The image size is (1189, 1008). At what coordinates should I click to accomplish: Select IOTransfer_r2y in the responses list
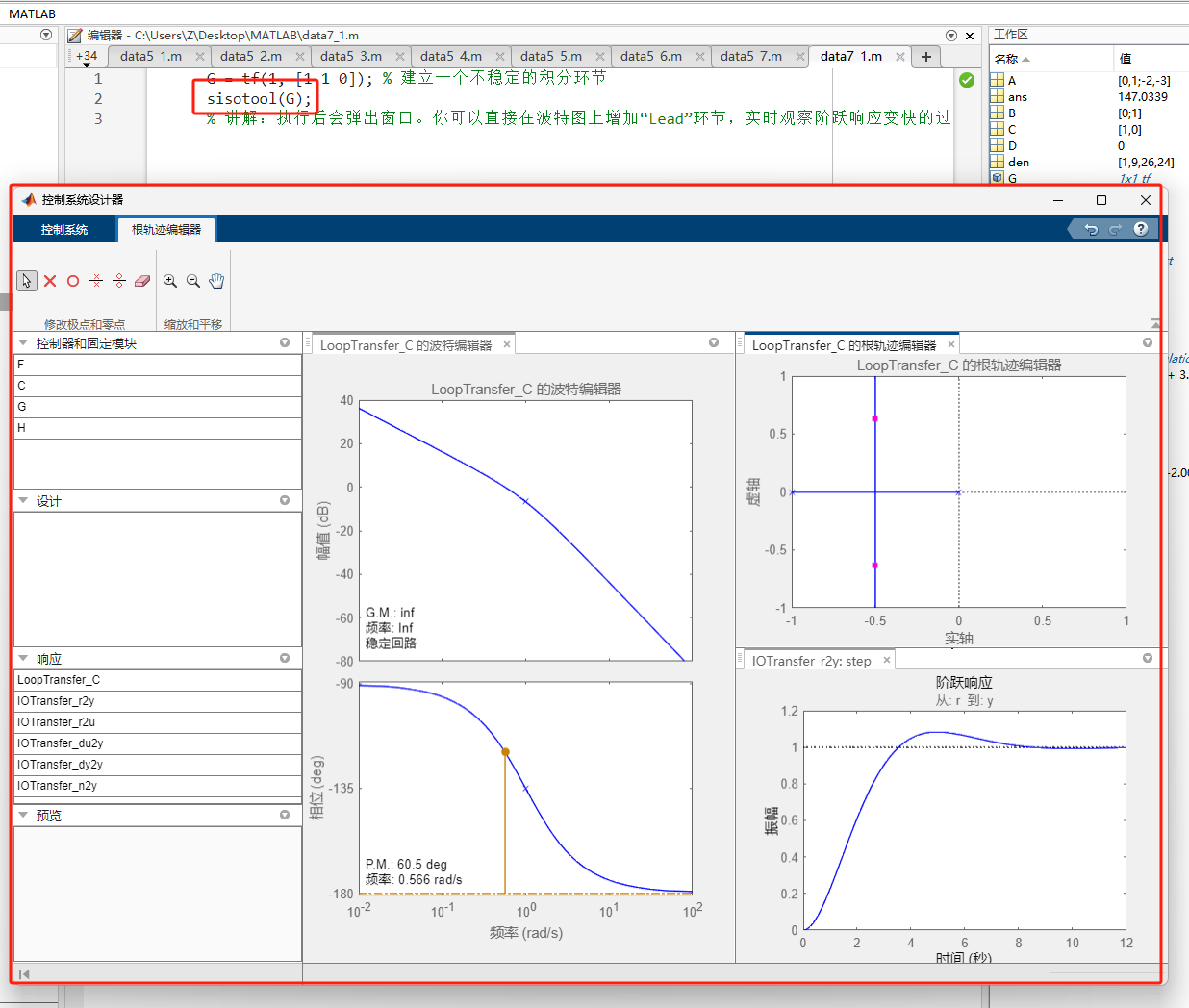158,701
